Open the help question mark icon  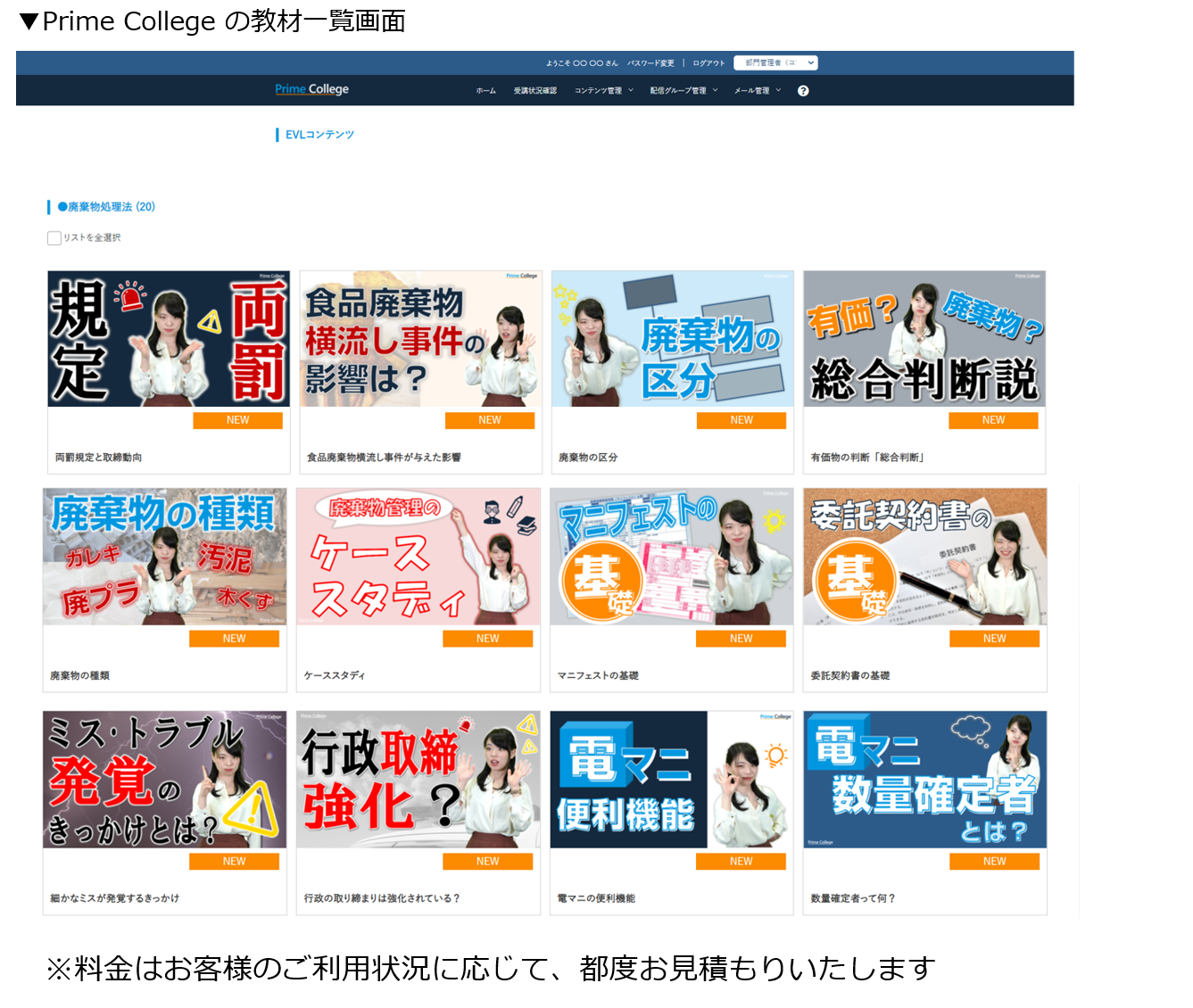[x=803, y=91]
